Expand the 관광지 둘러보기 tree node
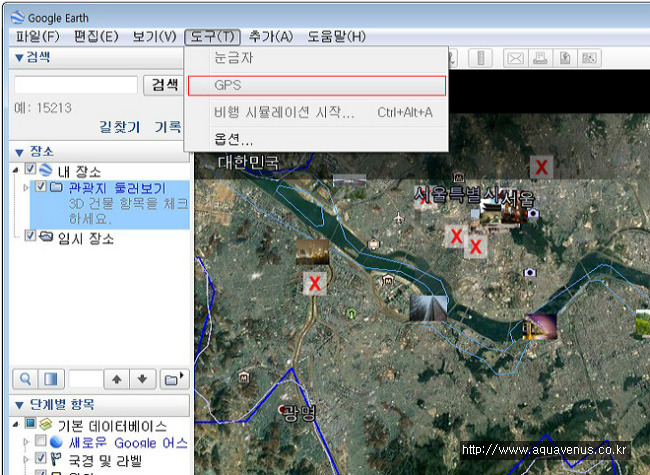This screenshot has width=650, height=475. [x=26, y=188]
